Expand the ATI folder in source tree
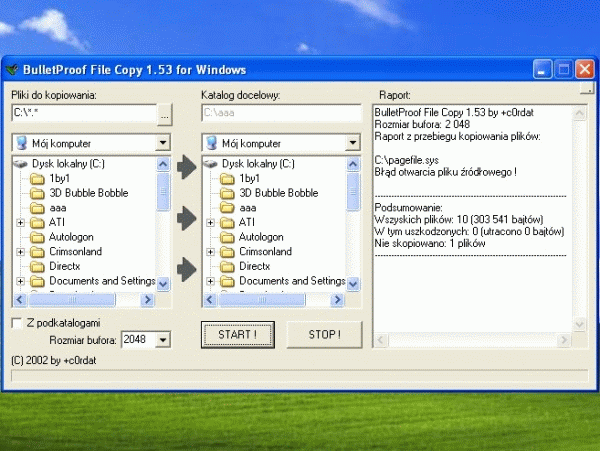The image size is (600, 451). coord(21,222)
